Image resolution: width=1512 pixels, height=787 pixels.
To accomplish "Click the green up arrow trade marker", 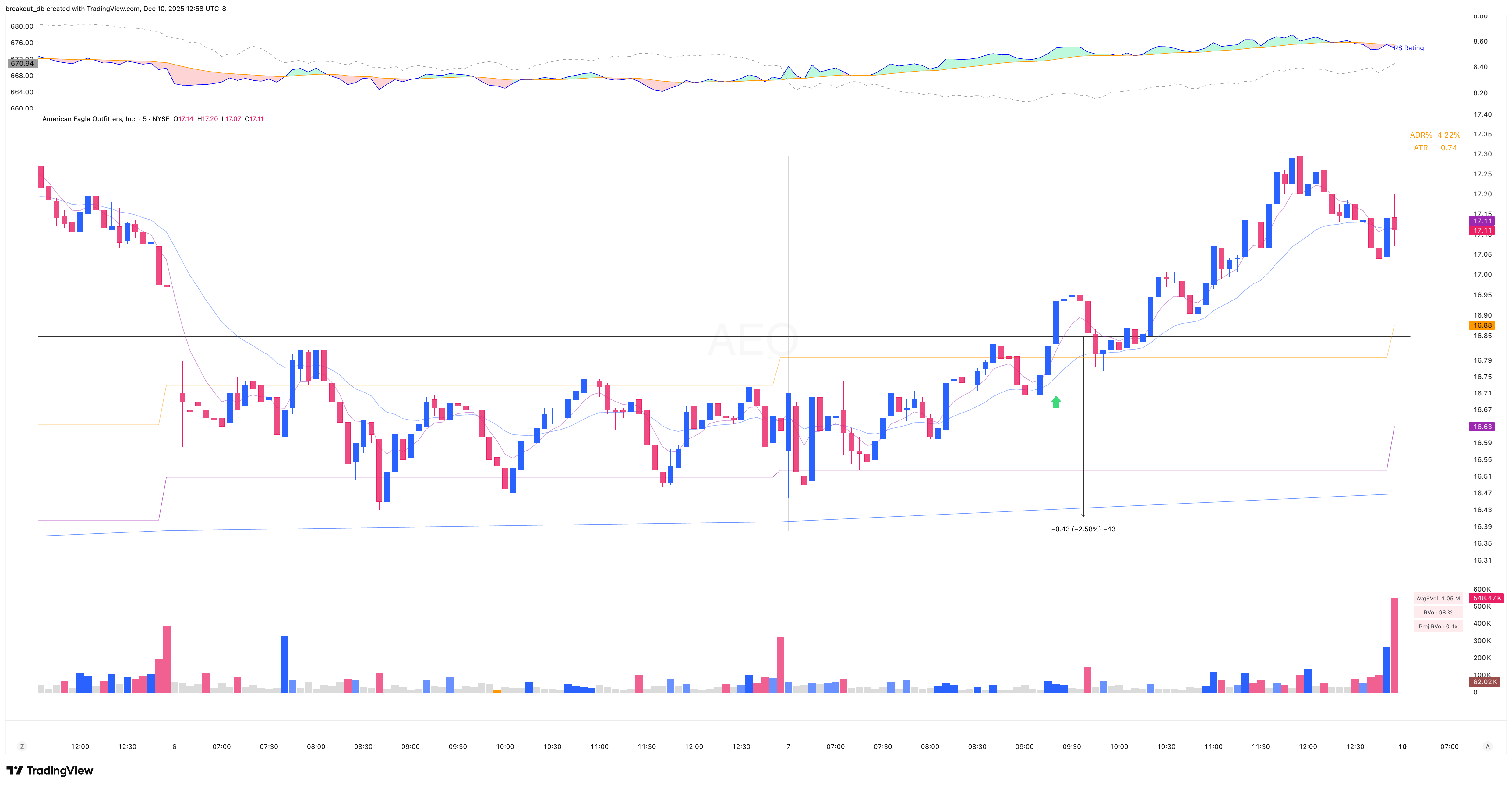I will pyautogui.click(x=1055, y=402).
